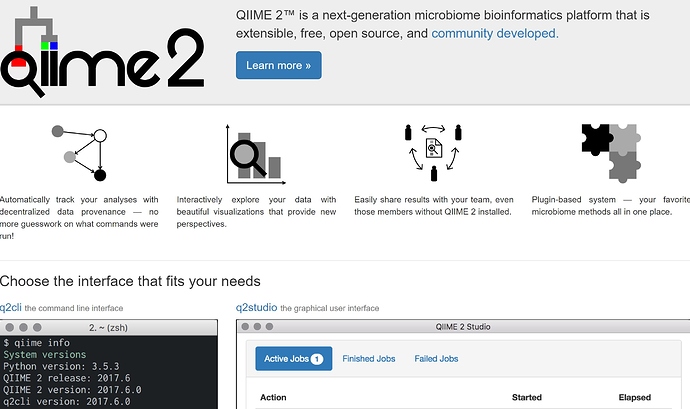
Task: Click the puzzle pieces plugin icon
Action: pos(611,153)
